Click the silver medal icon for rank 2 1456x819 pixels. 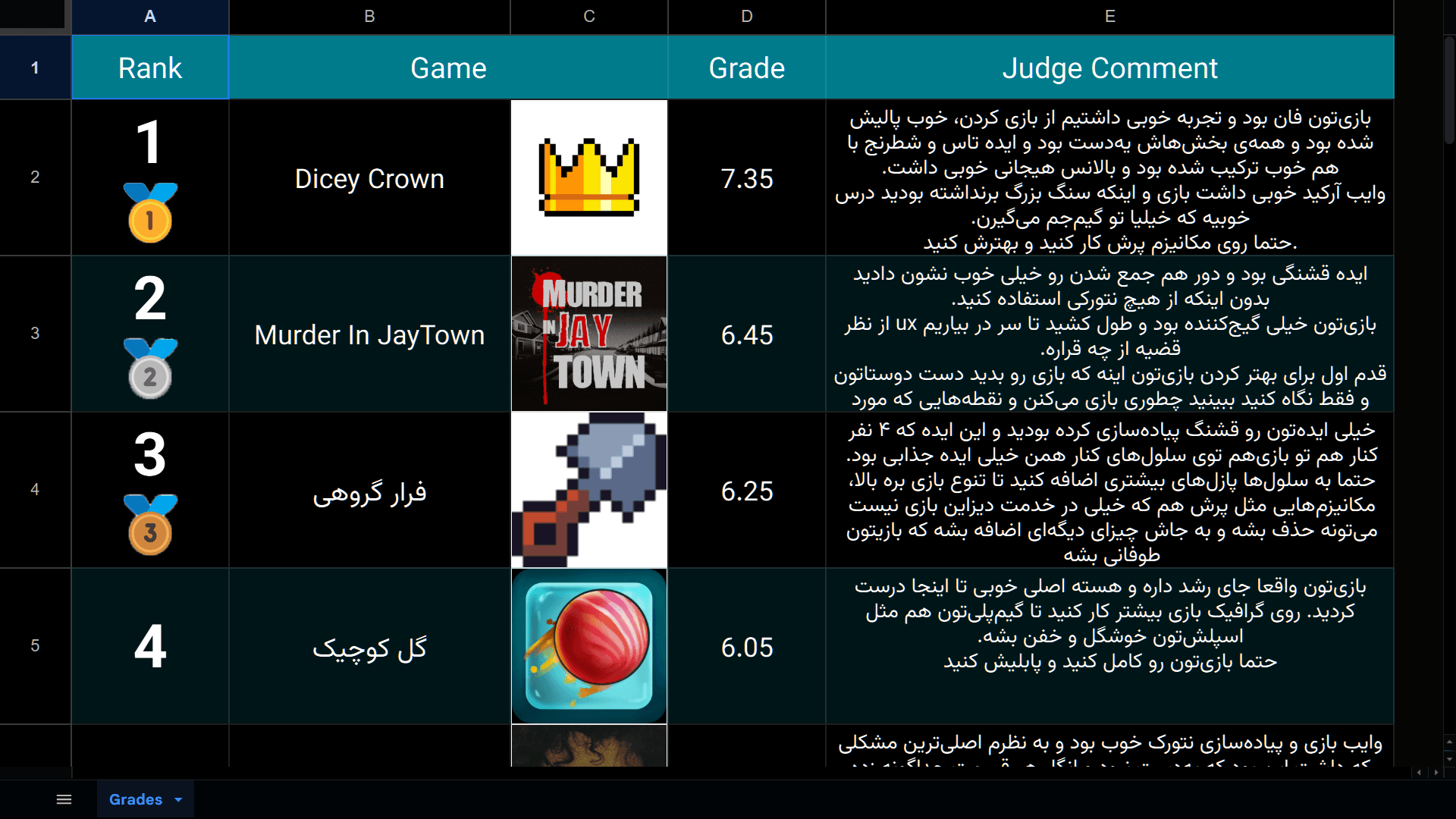point(150,374)
